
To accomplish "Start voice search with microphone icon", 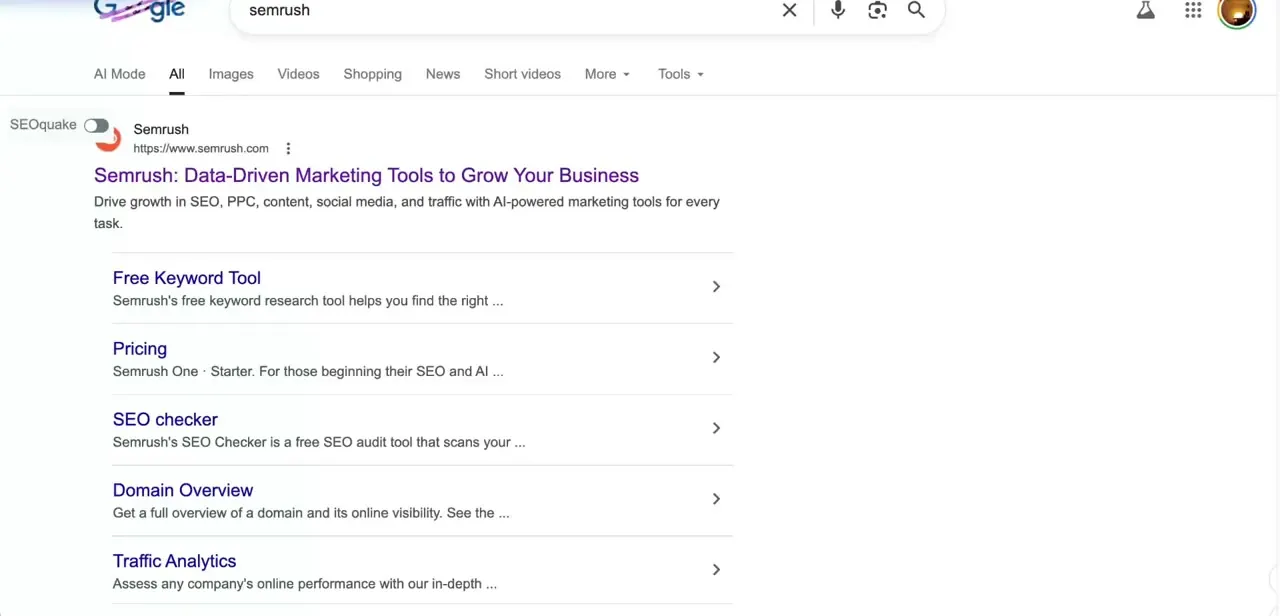I will click(838, 10).
